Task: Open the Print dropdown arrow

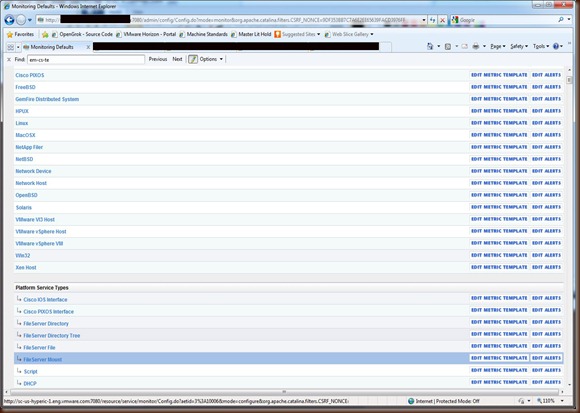Action: pyautogui.click(x=484, y=46)
